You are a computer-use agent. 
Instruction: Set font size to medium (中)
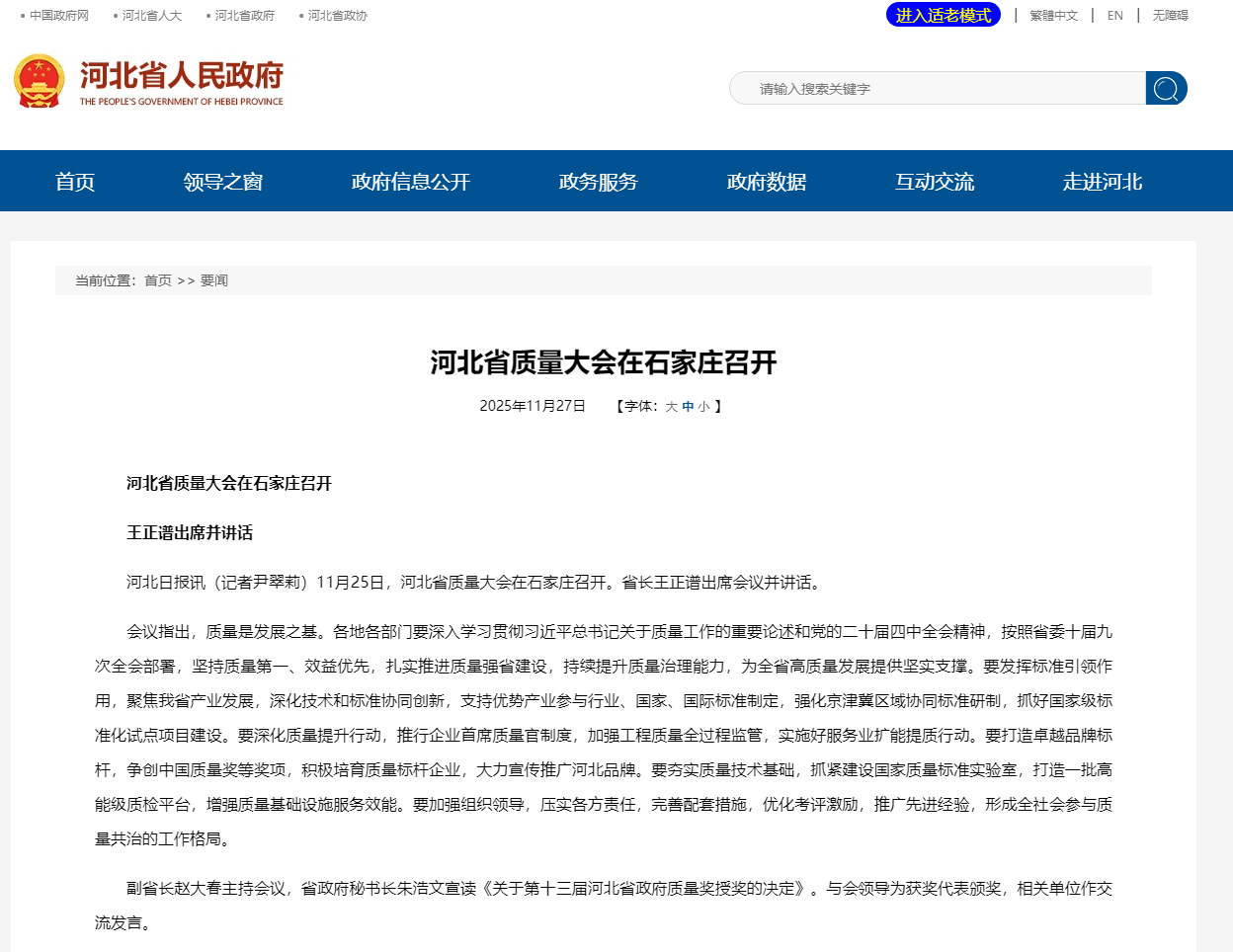click(x=688, y=407)
